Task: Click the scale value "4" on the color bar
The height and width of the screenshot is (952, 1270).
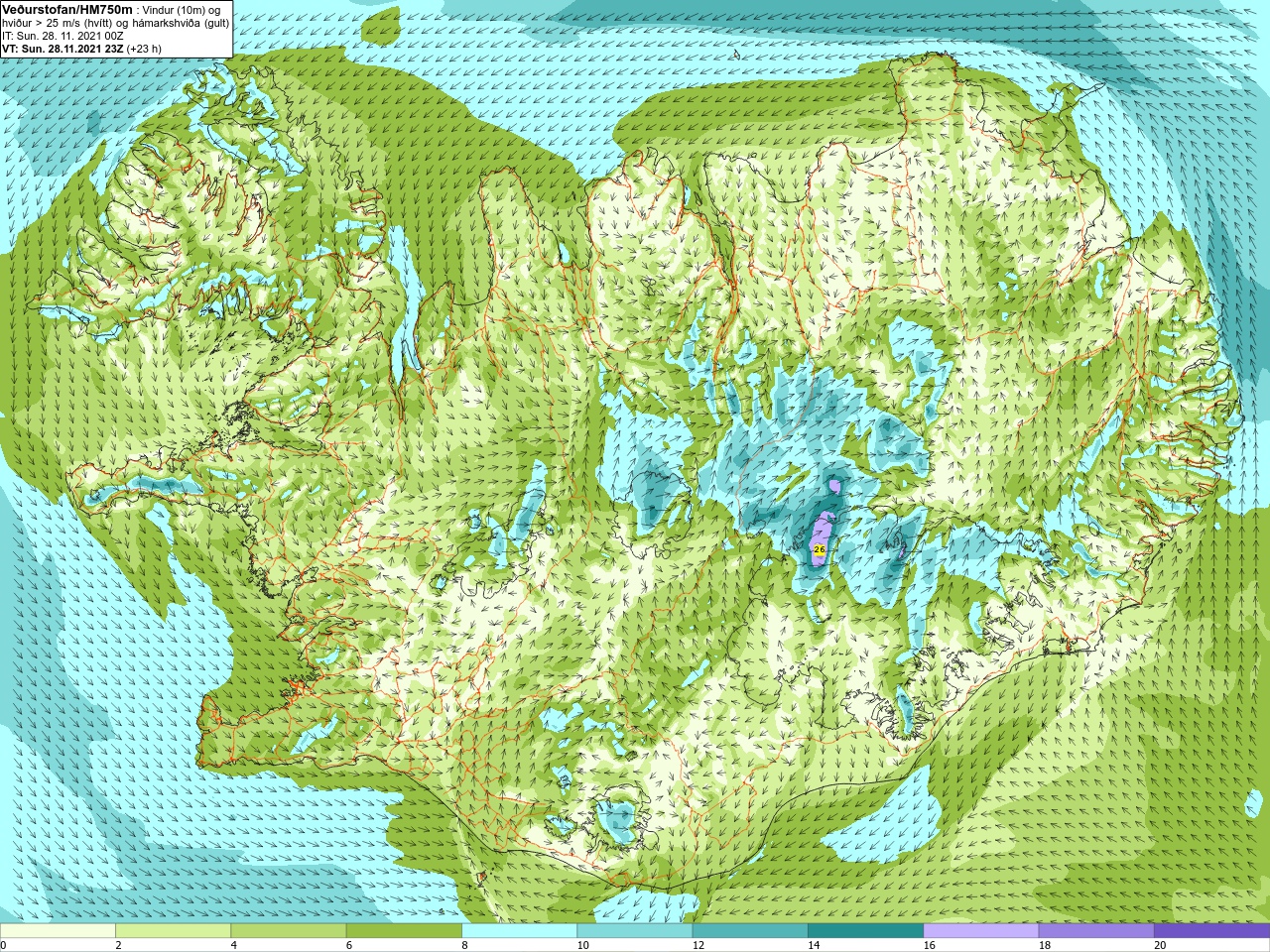Action: pyautogui.click(x=233, y=945)
